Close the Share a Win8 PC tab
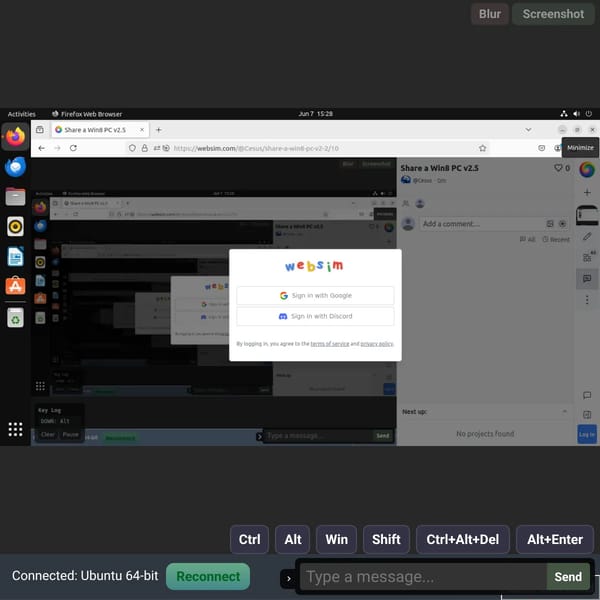 click(142, 130)
